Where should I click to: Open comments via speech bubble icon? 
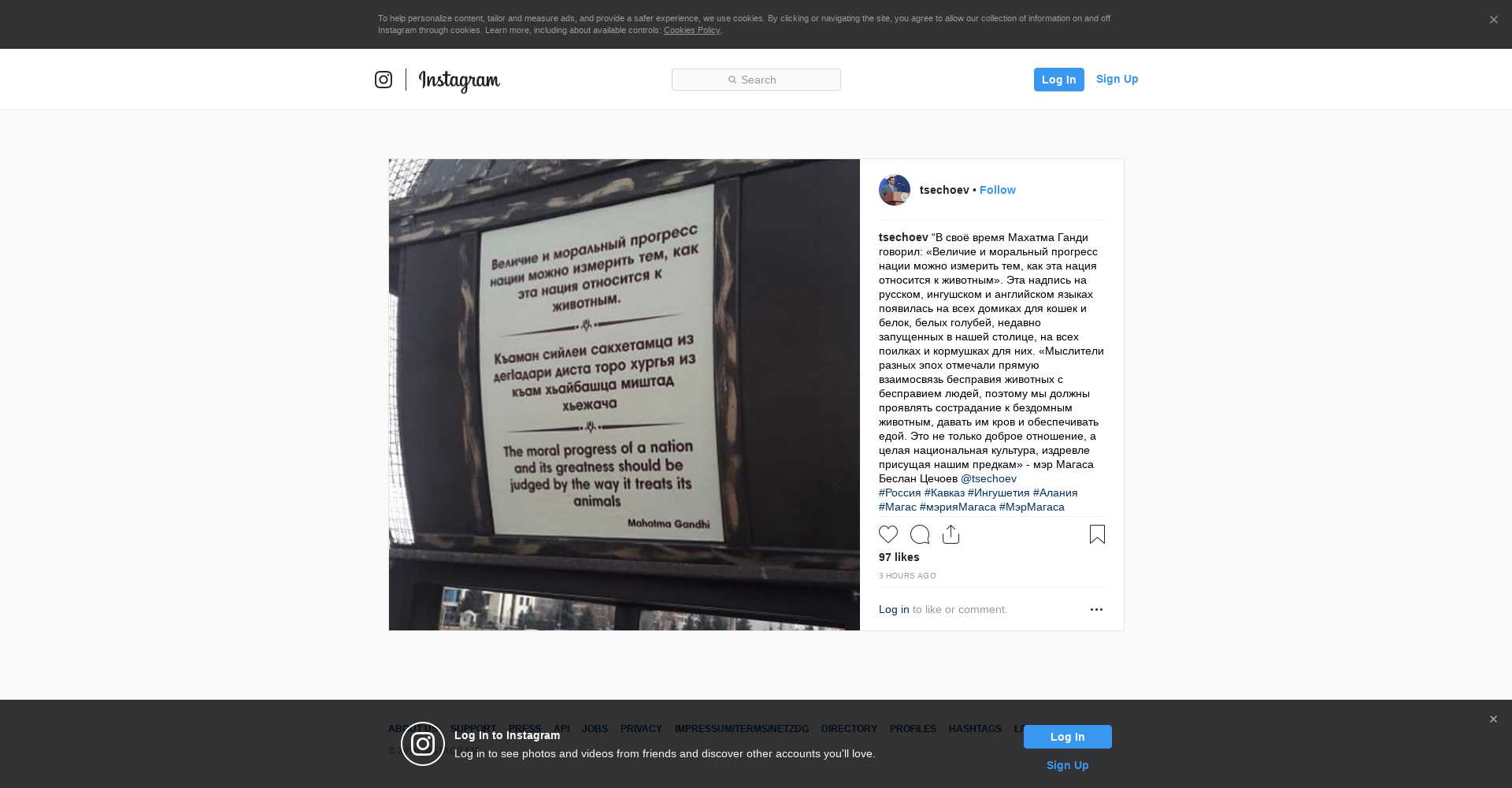(x=920, y=534)
